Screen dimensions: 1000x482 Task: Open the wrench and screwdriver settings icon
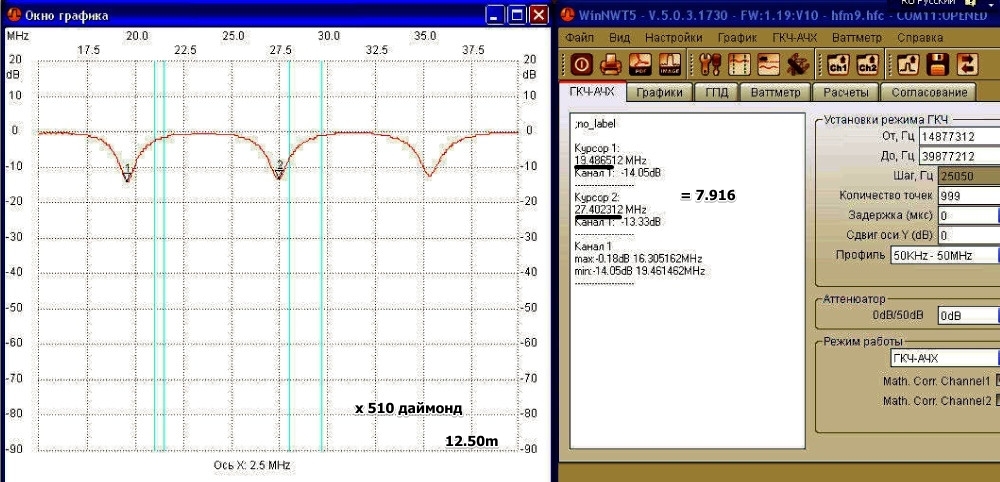[710, 64]
